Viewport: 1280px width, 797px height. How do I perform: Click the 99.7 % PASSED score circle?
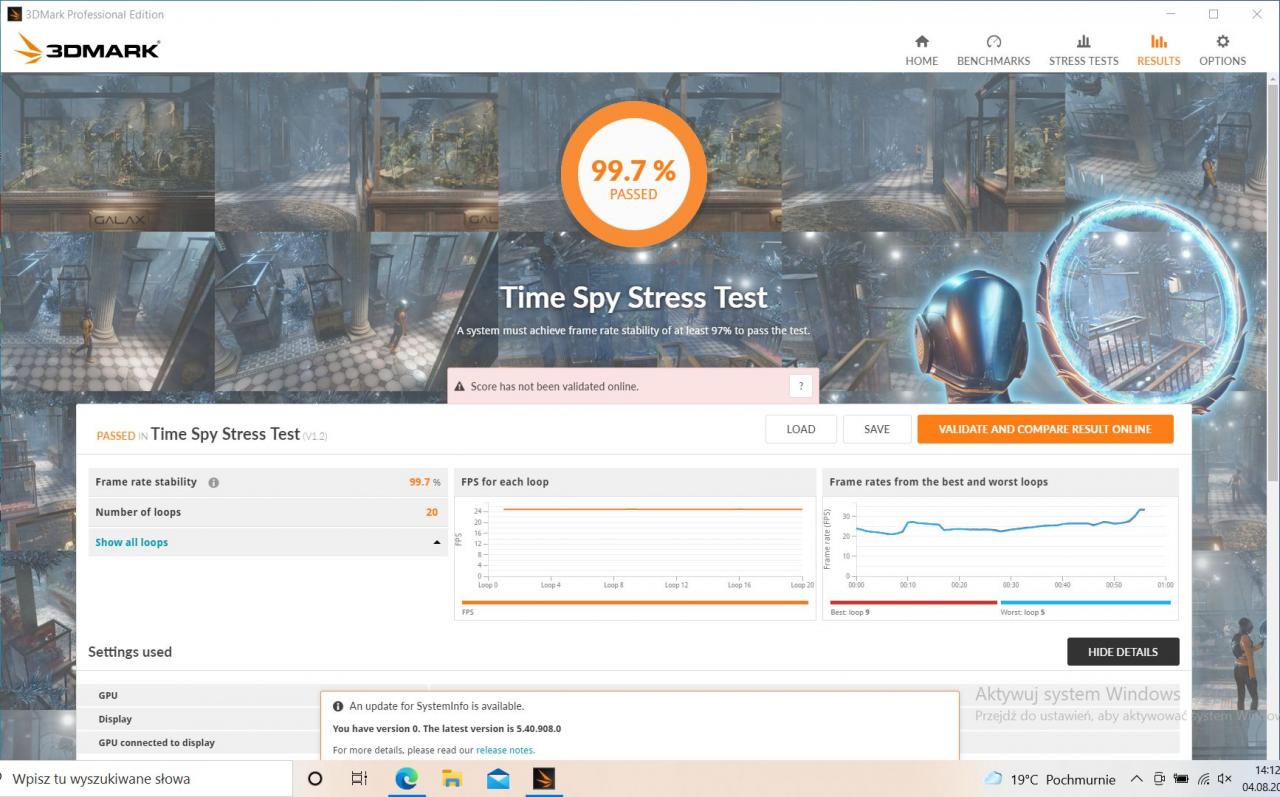pyautogui.click(x=633, y=174)
